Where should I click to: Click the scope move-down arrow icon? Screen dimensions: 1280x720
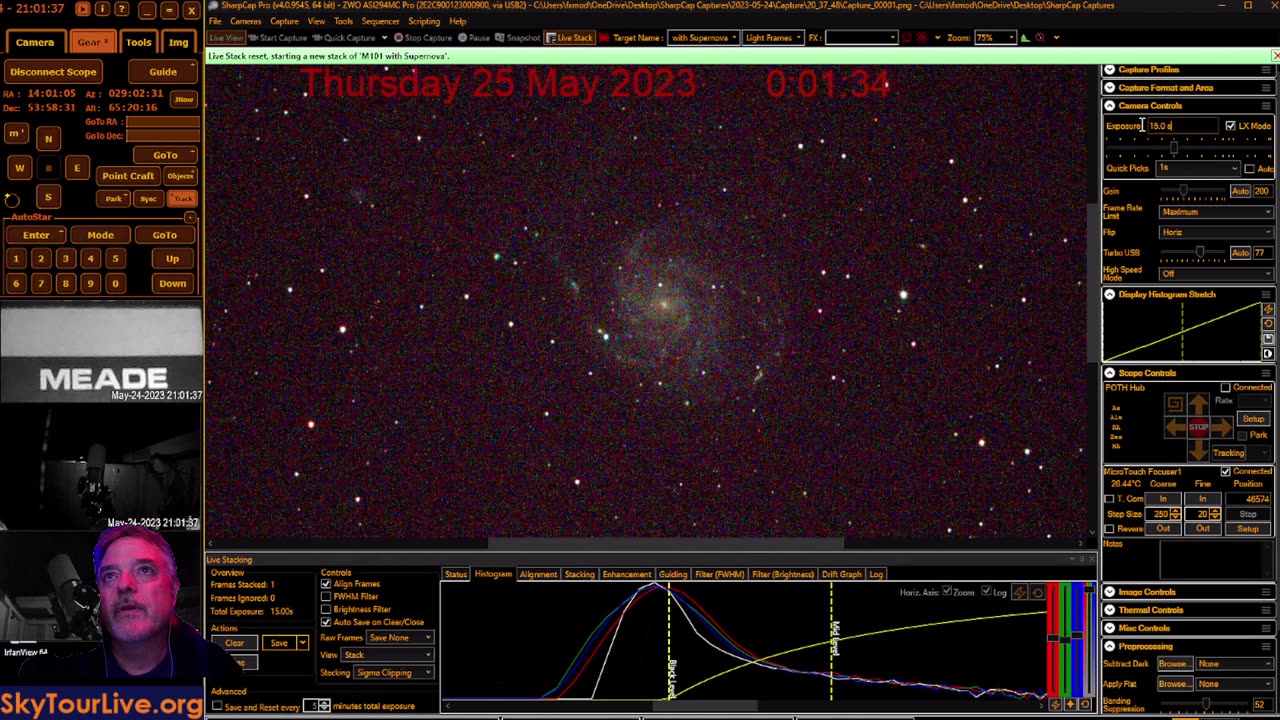[x=1198, y=451]
